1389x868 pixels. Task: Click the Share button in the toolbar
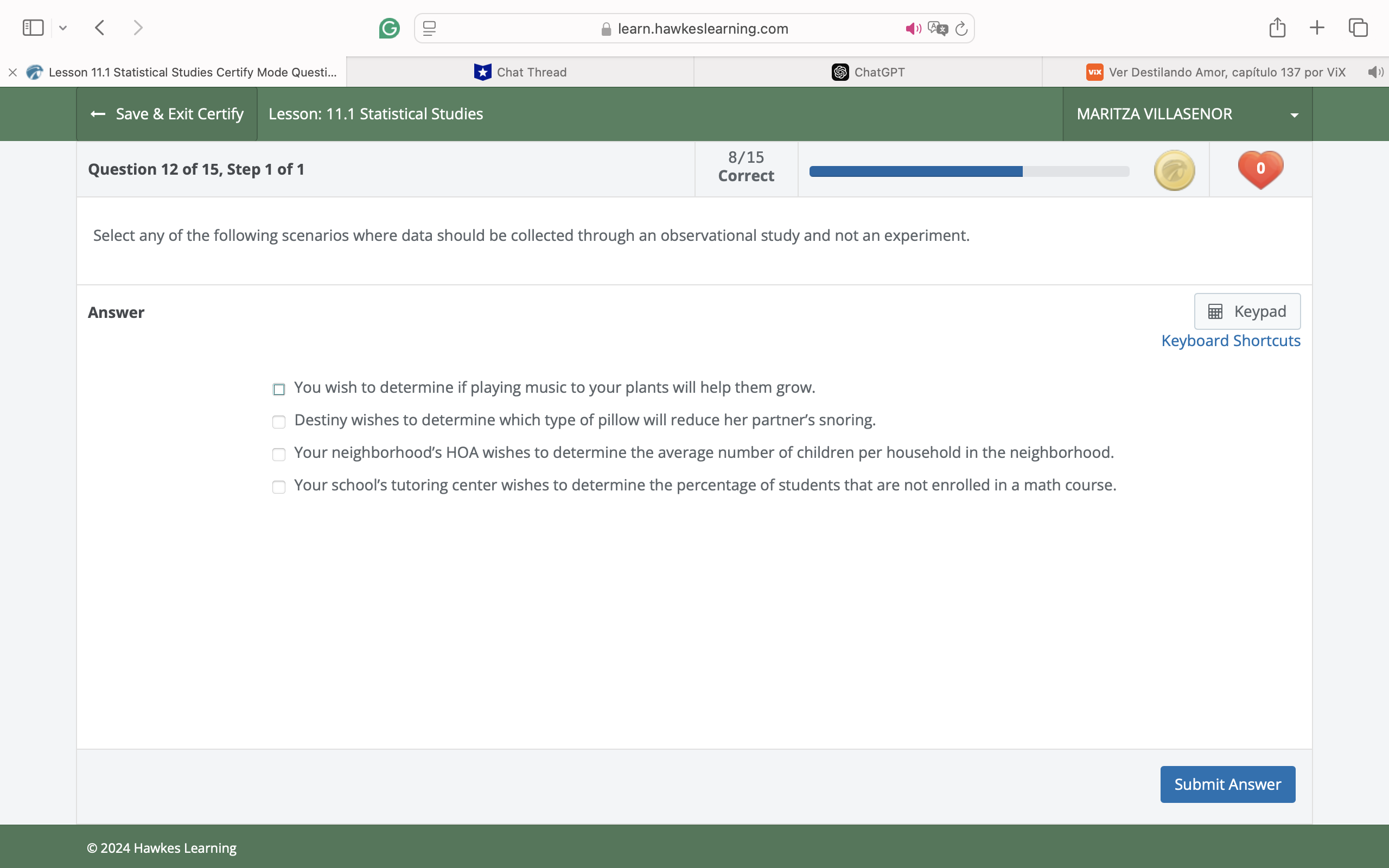click(x=1277, y=27)
